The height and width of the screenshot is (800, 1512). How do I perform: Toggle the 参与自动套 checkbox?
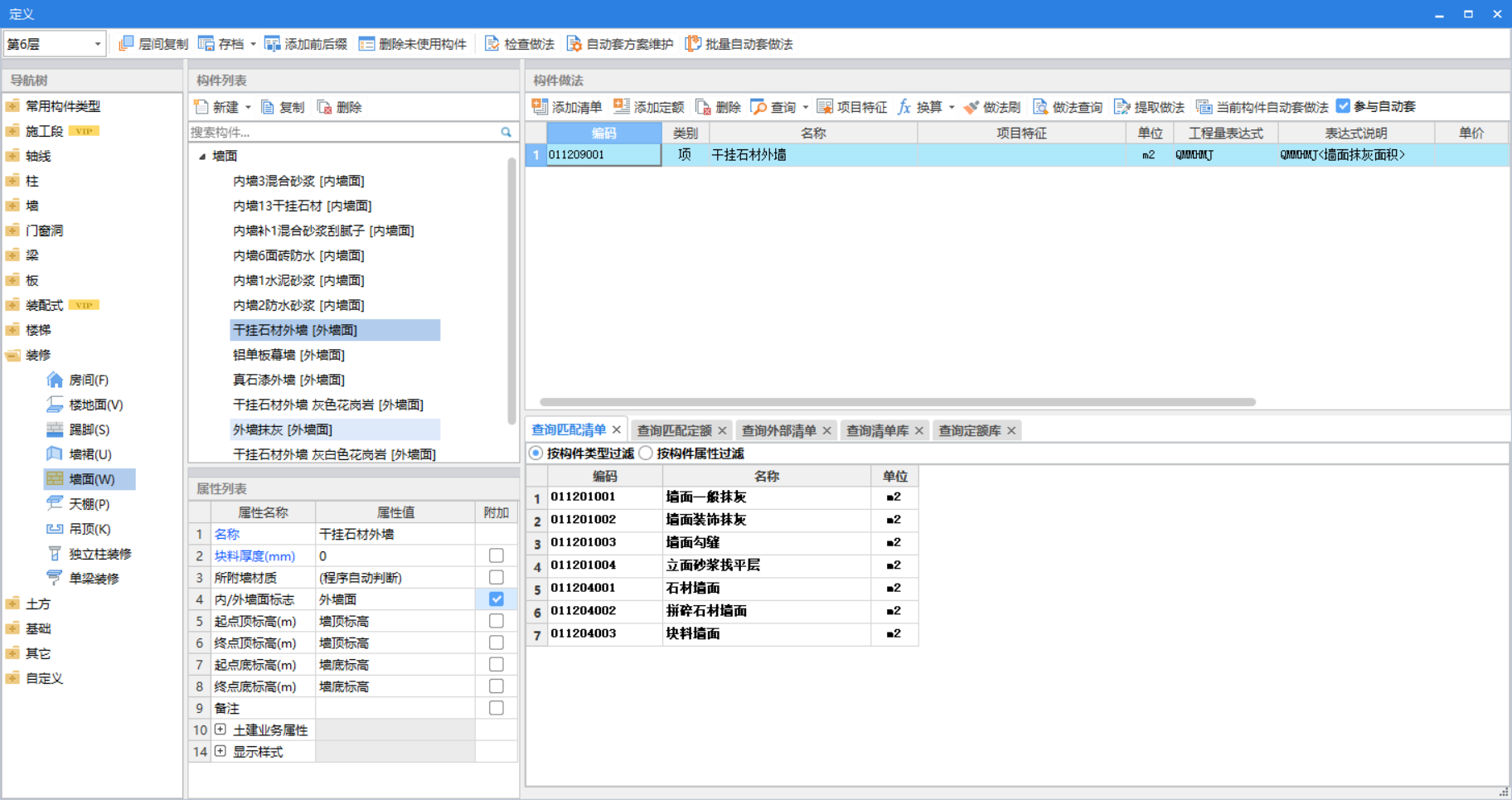(1343, 106)
